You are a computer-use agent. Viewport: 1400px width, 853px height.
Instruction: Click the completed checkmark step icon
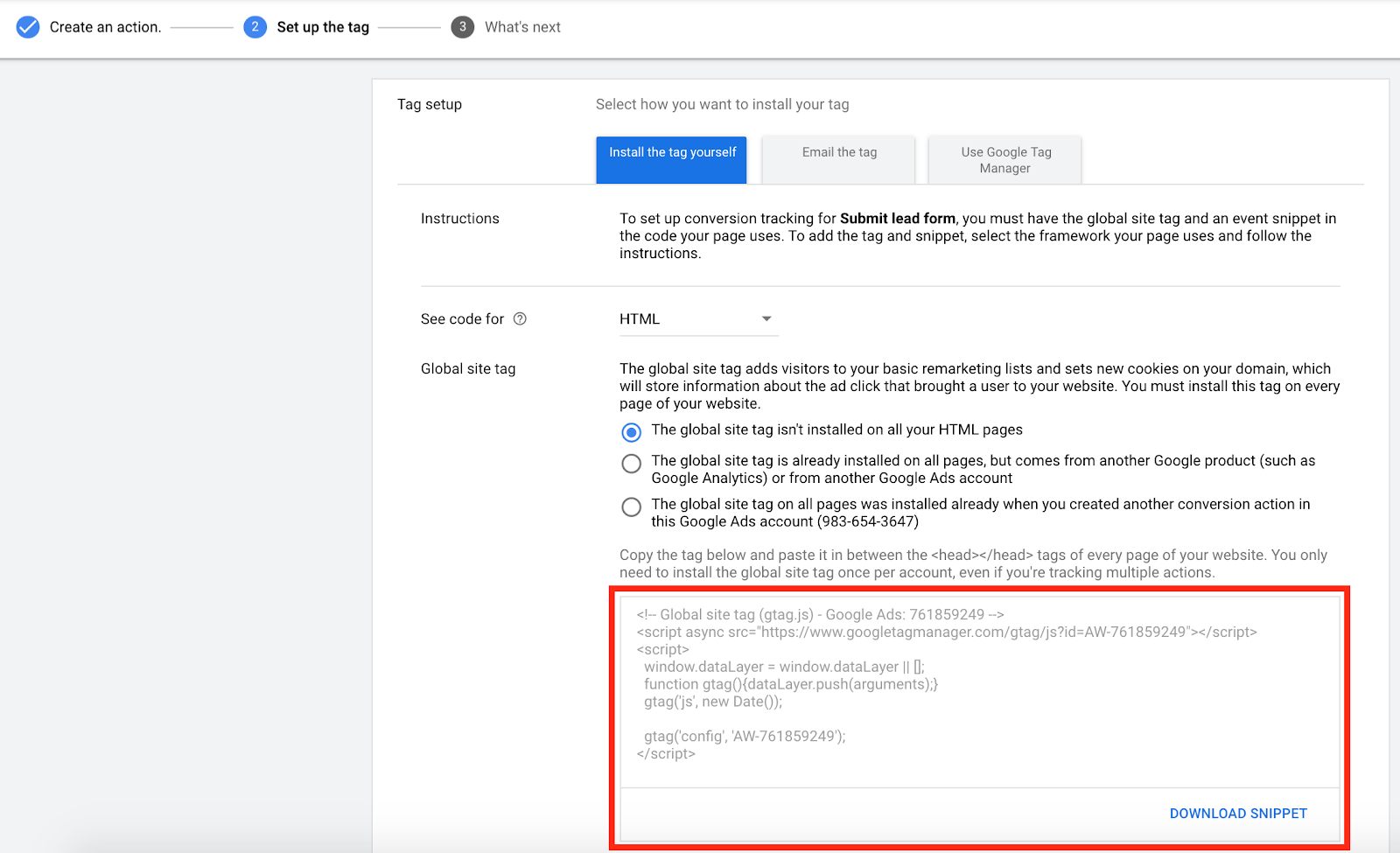pos(28,27)
